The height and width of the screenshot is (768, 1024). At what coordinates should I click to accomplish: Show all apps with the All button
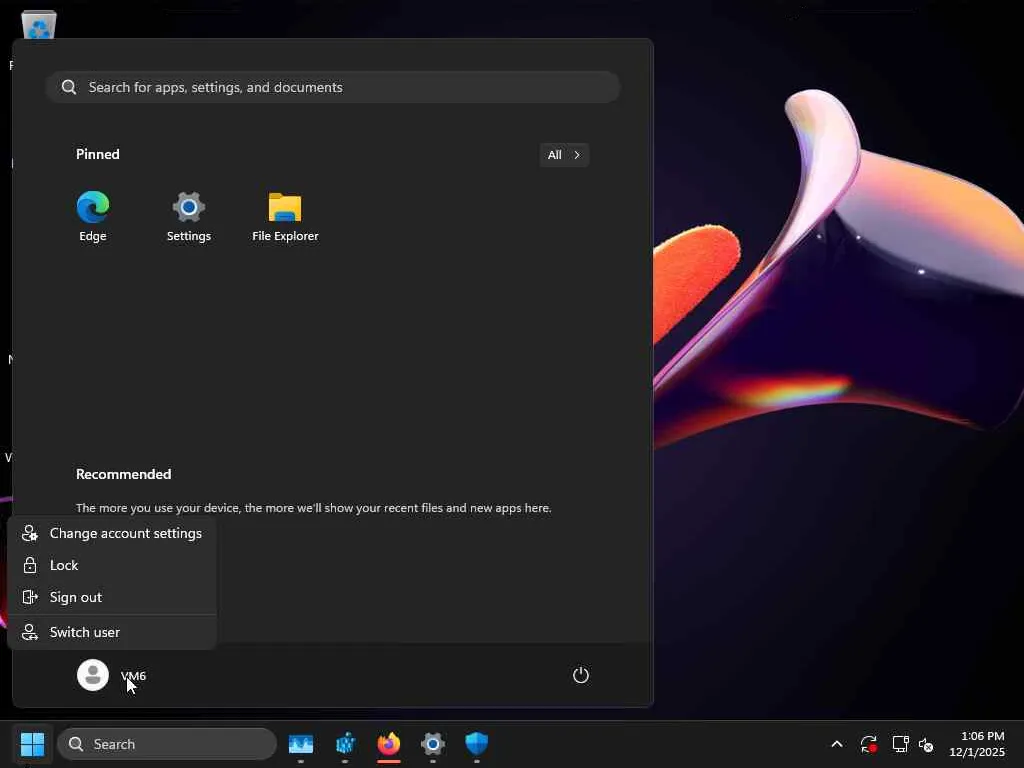pyautogui.click(x=564, y=155)
